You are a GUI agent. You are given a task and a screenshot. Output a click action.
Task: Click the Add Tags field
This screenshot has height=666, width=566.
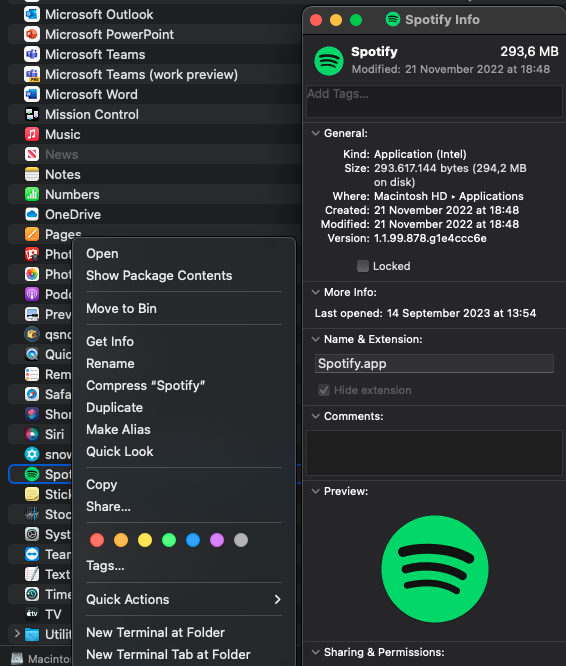pyautogui.click(x=434, y=101)
